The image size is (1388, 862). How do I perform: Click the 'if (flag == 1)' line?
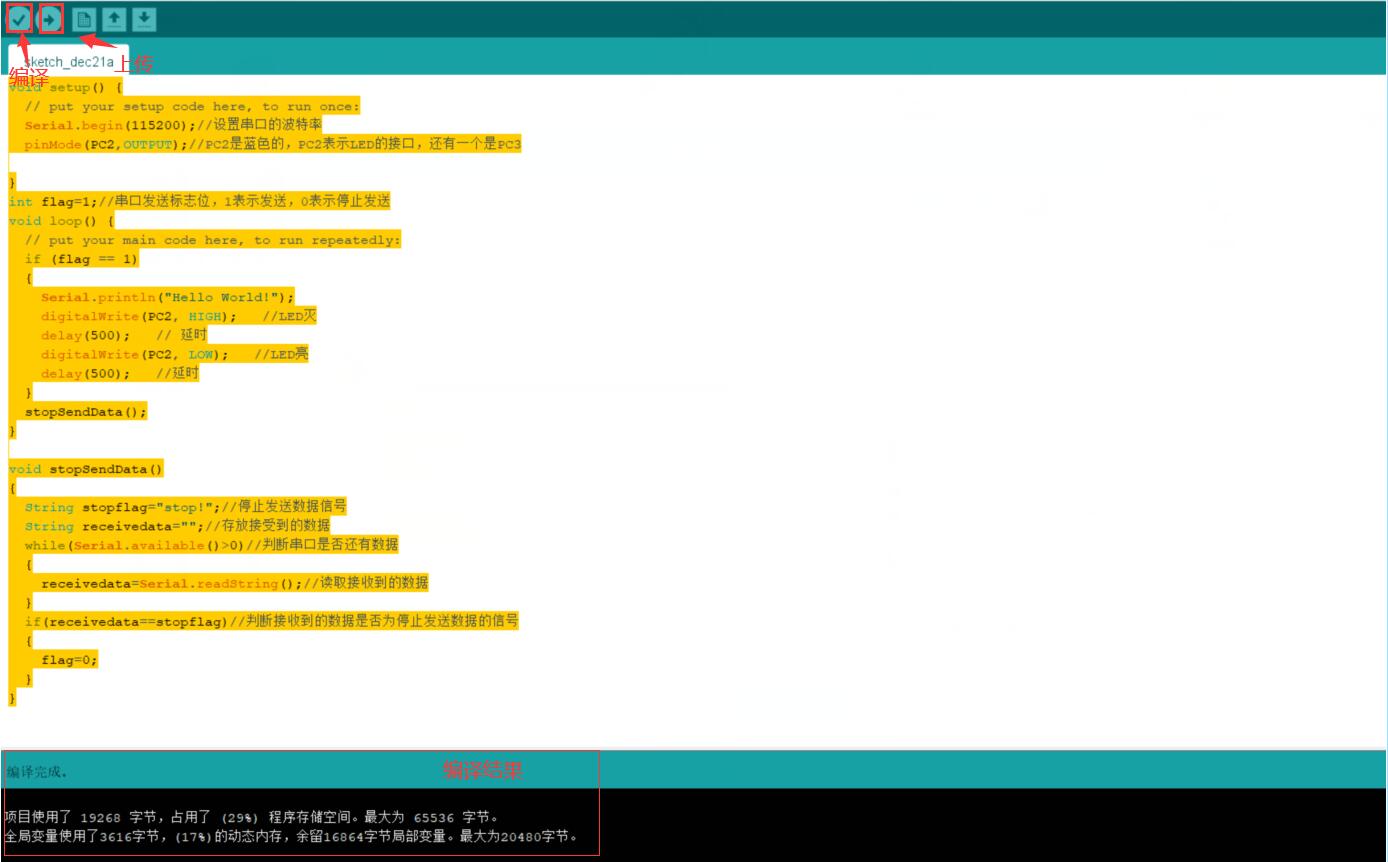(81, 259)
